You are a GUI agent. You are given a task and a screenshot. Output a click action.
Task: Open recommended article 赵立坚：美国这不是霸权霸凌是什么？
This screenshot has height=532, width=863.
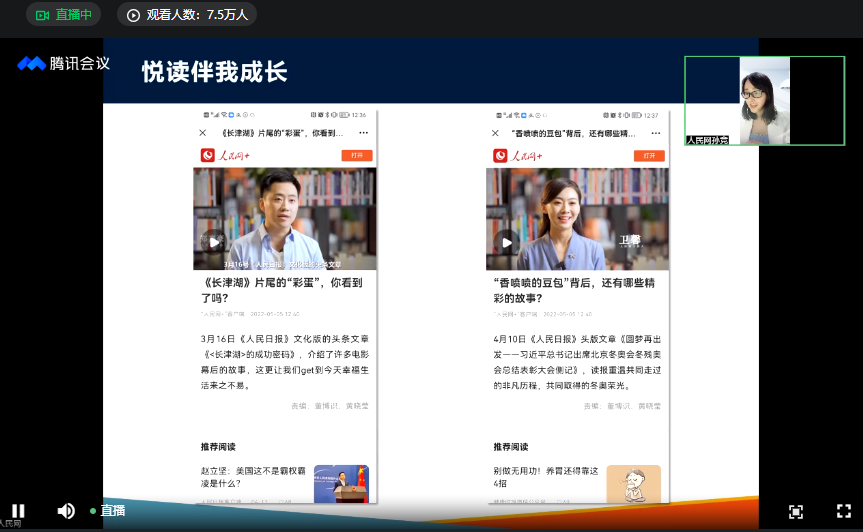pos(253,477)
